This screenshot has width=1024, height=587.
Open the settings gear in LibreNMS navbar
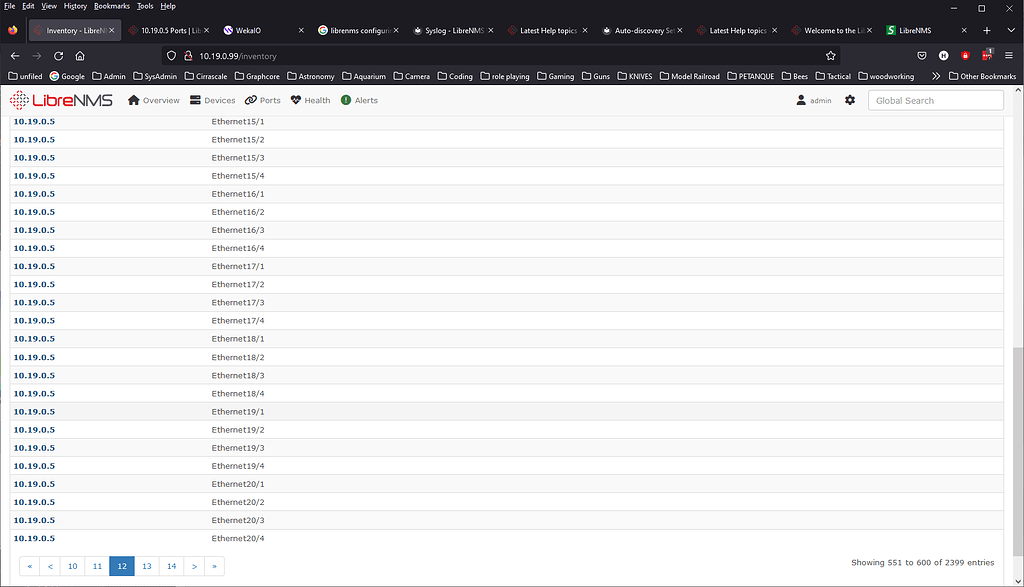pyautogui.click(x=850, y=100)
